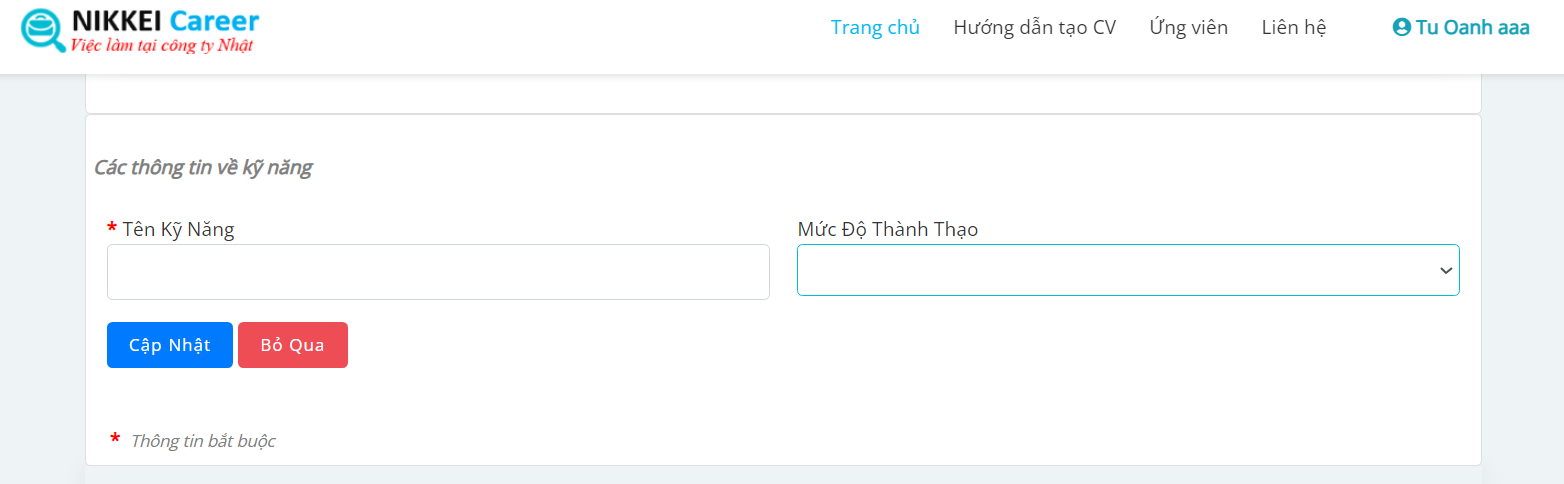Click the NIKKEI Career brand name text
Viewport: 1564px width, 484px height.
(166, 19)
